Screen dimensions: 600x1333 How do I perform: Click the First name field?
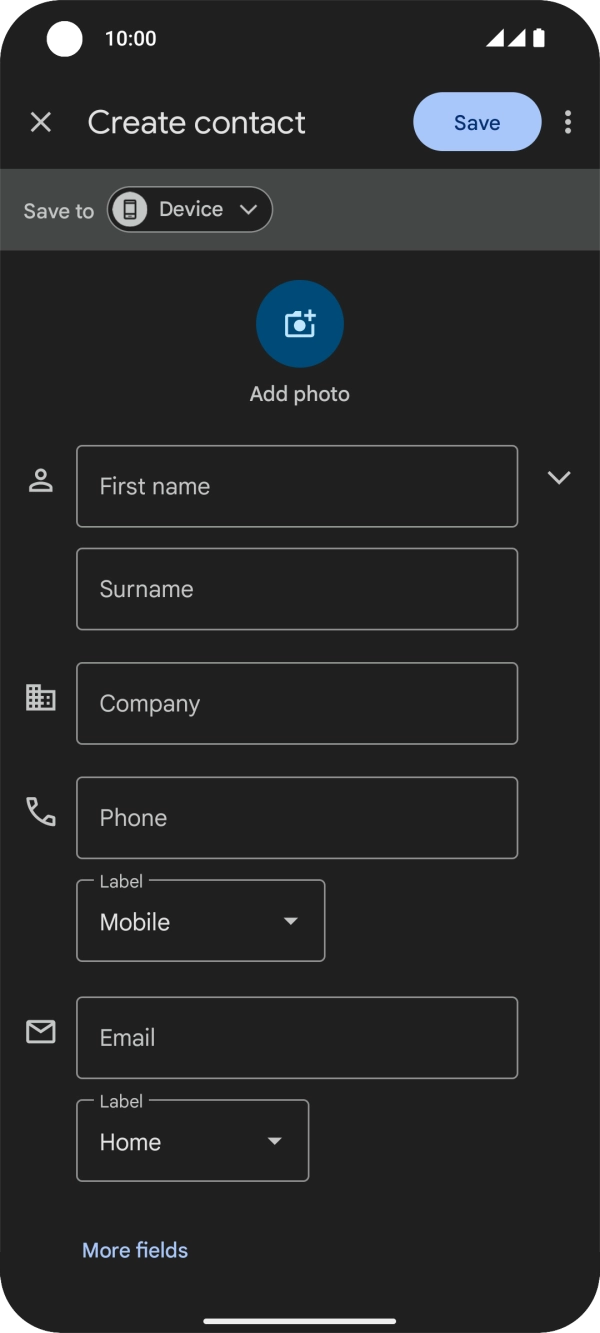pos(296,487)
